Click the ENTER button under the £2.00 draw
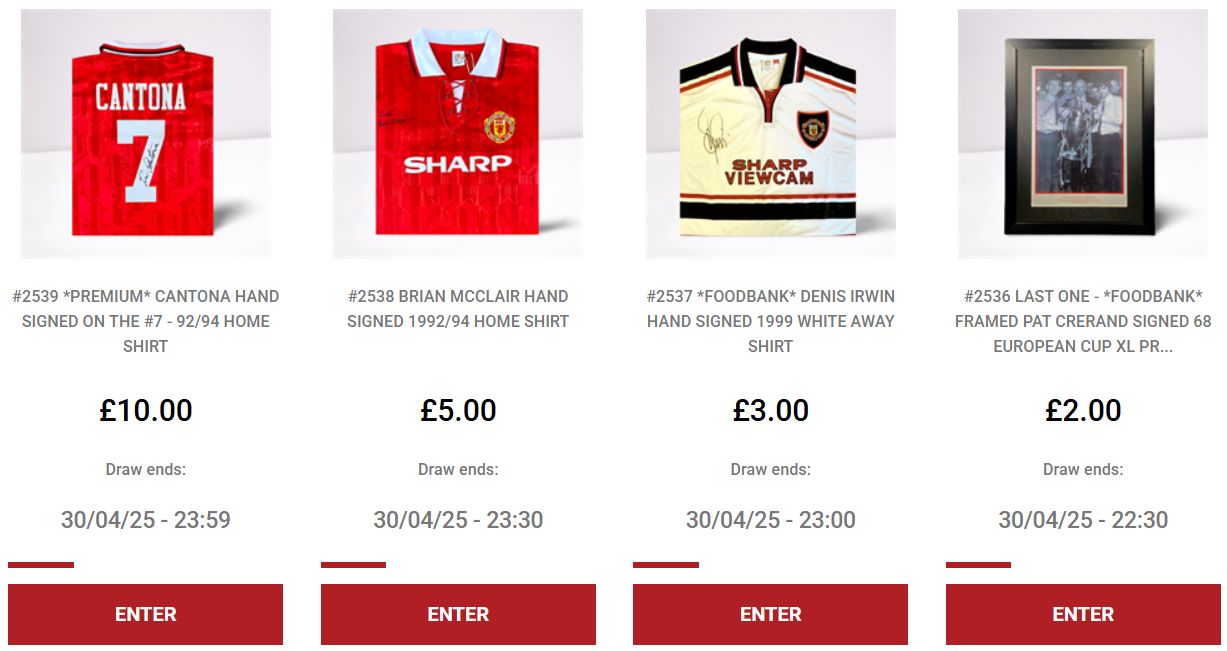 point(1083,614)
